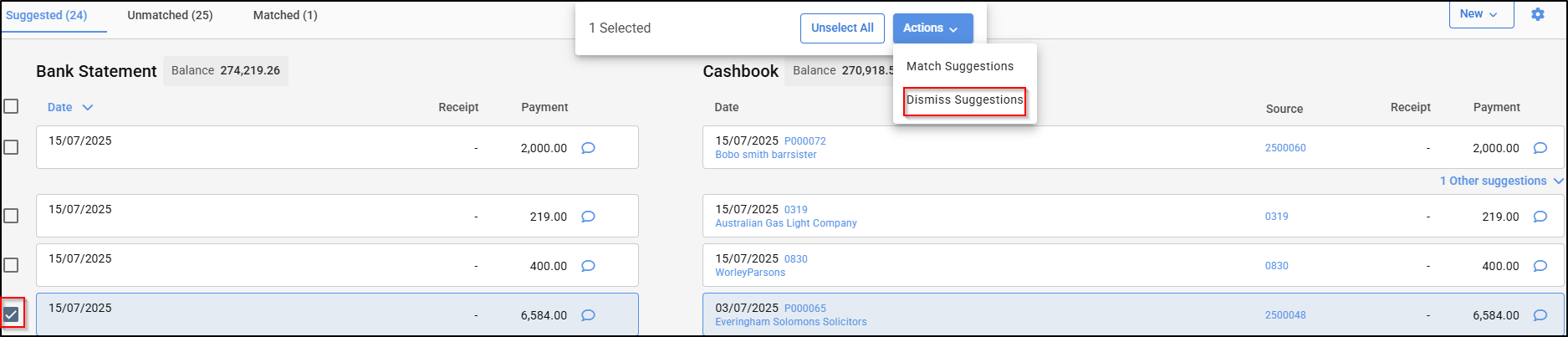Open comment icon for Bobo smith barrsister cashbook entry
Screen dimensions: 1568x337
[x=1540, y=148]
